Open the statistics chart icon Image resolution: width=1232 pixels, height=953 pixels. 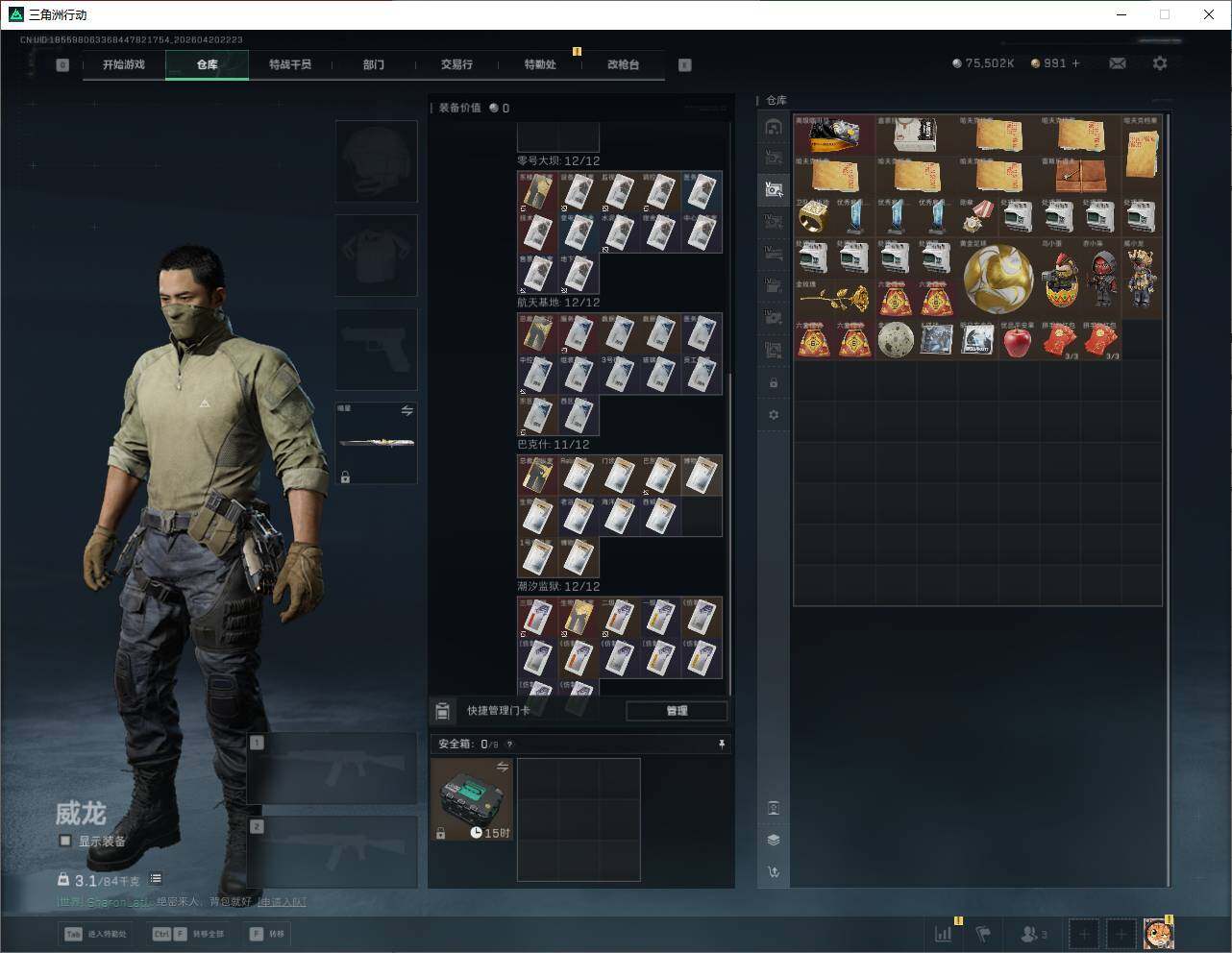pyautogui.click(x=944, y=933)
